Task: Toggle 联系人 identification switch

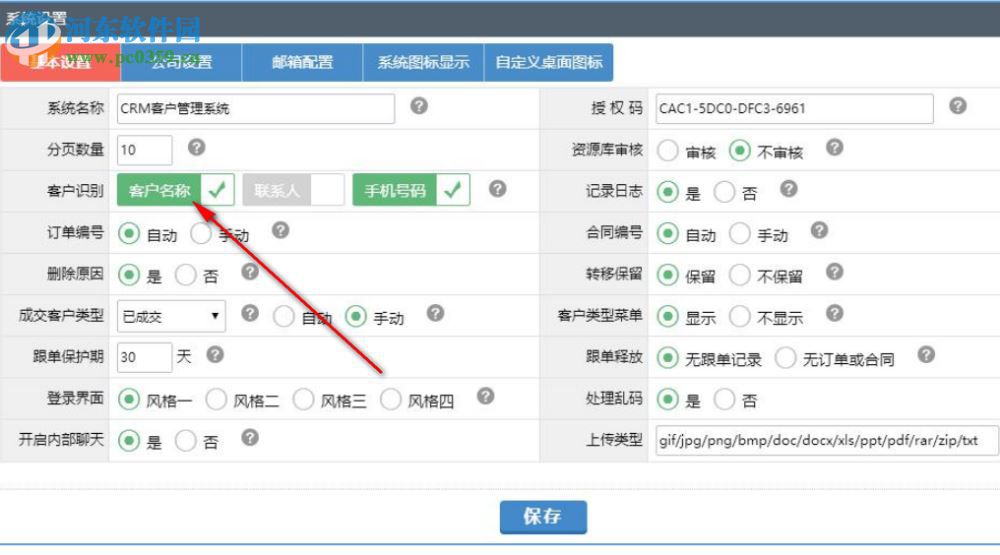Action: pos(293,190)
